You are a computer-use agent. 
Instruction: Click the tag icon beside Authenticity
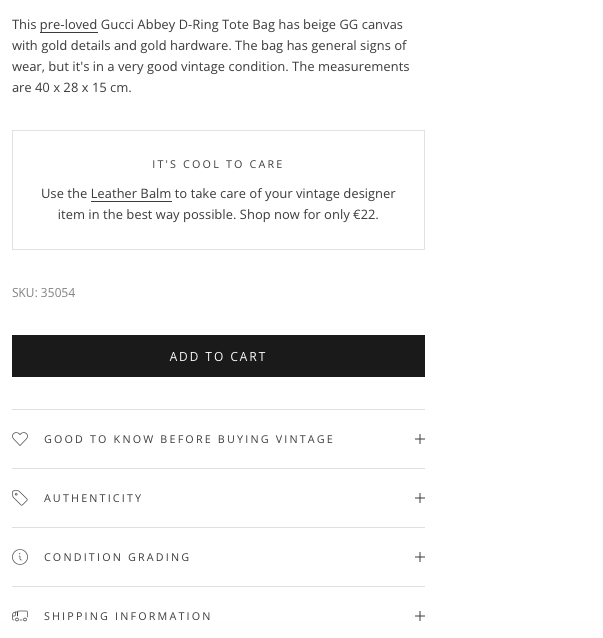[20, 498]
